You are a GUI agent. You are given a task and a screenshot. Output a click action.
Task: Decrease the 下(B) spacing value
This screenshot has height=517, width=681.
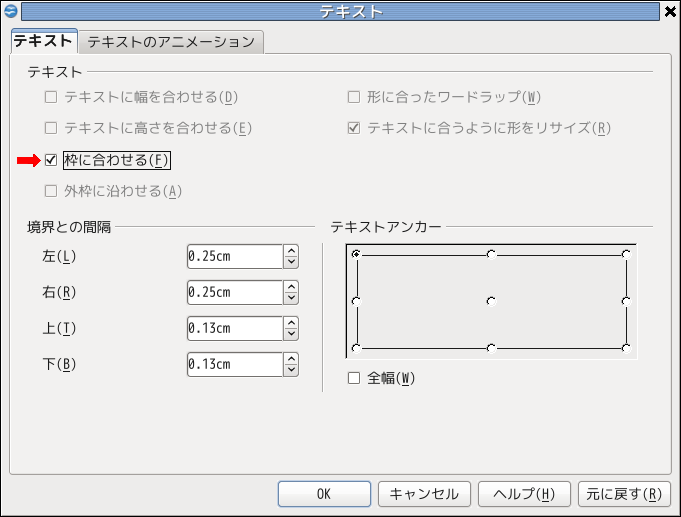291,370
